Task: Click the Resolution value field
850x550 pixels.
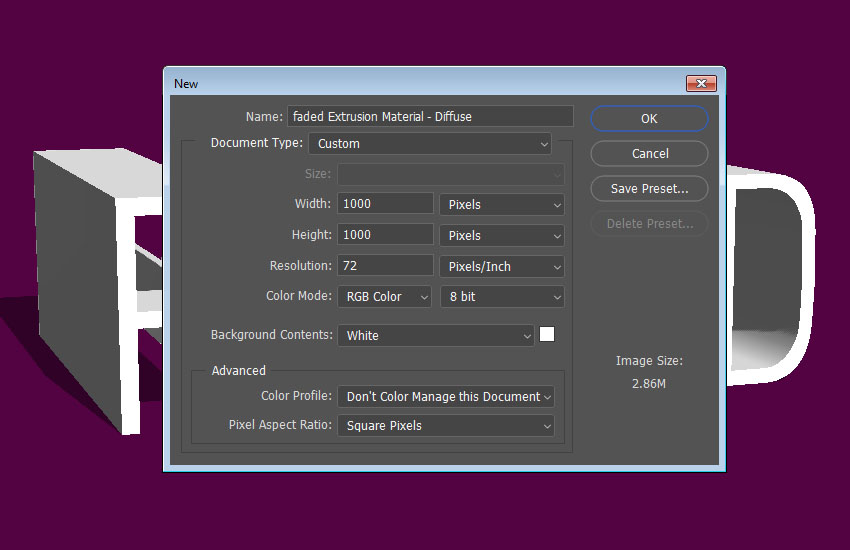Action: (385, 266)
